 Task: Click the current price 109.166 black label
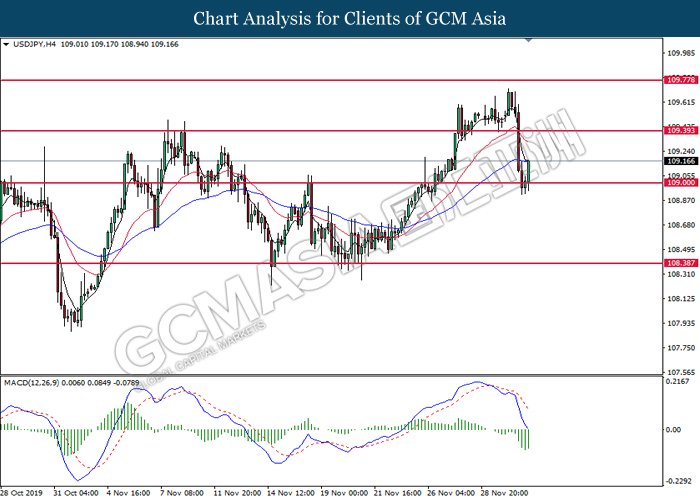point(680,161)
